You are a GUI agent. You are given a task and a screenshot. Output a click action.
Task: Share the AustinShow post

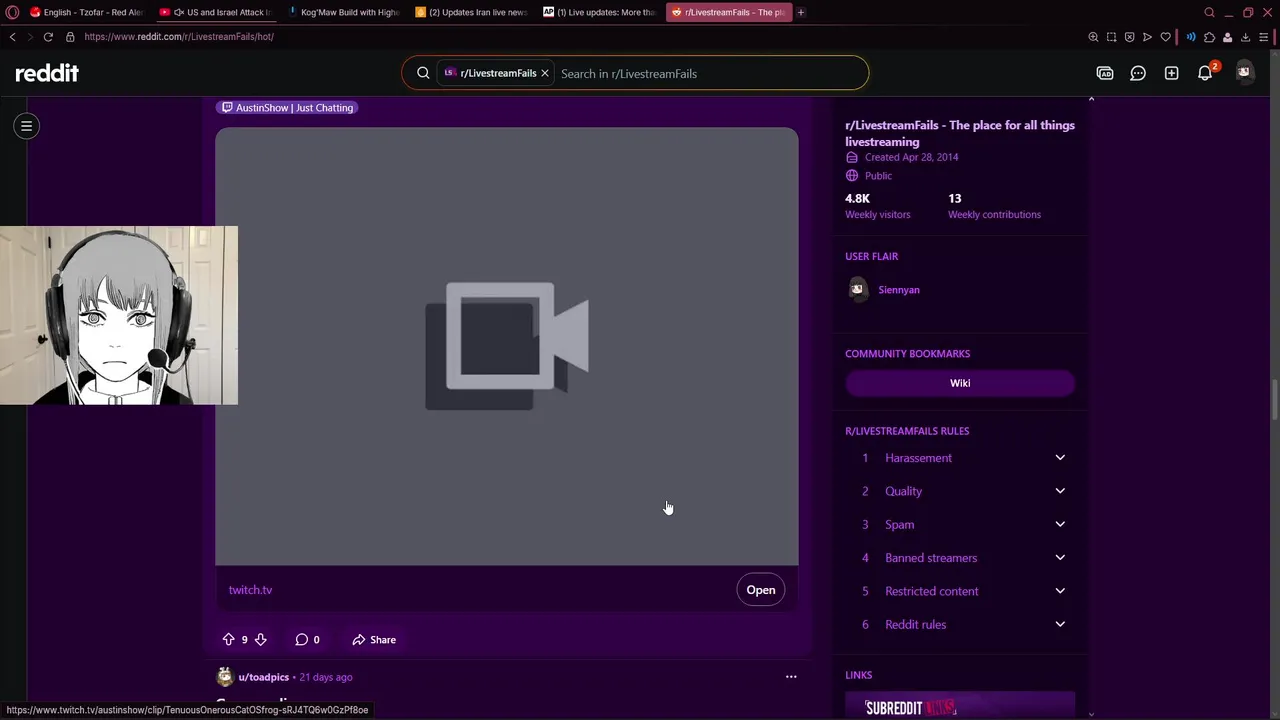374,640
